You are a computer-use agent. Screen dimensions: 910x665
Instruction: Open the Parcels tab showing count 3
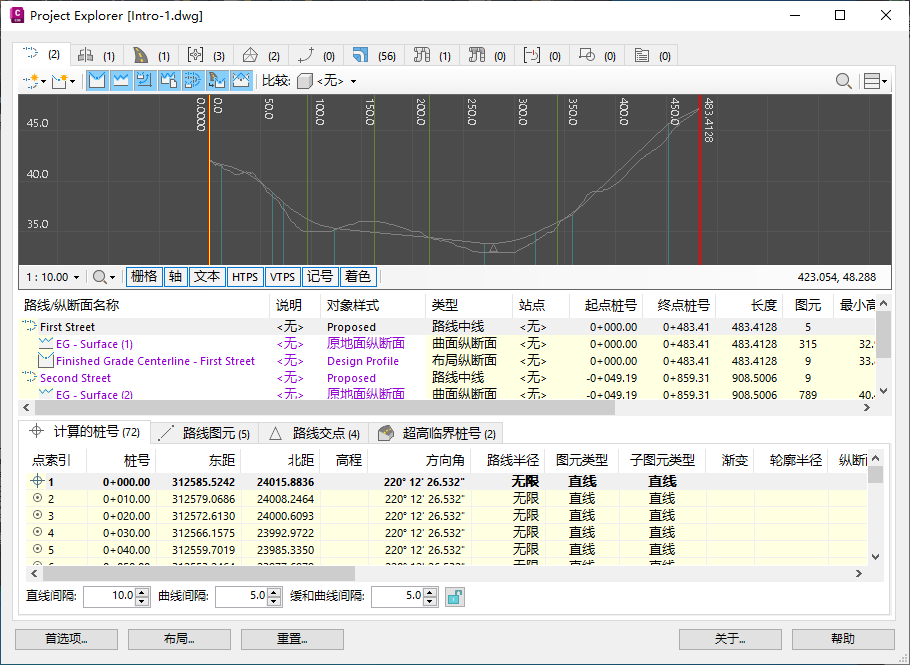207,55
